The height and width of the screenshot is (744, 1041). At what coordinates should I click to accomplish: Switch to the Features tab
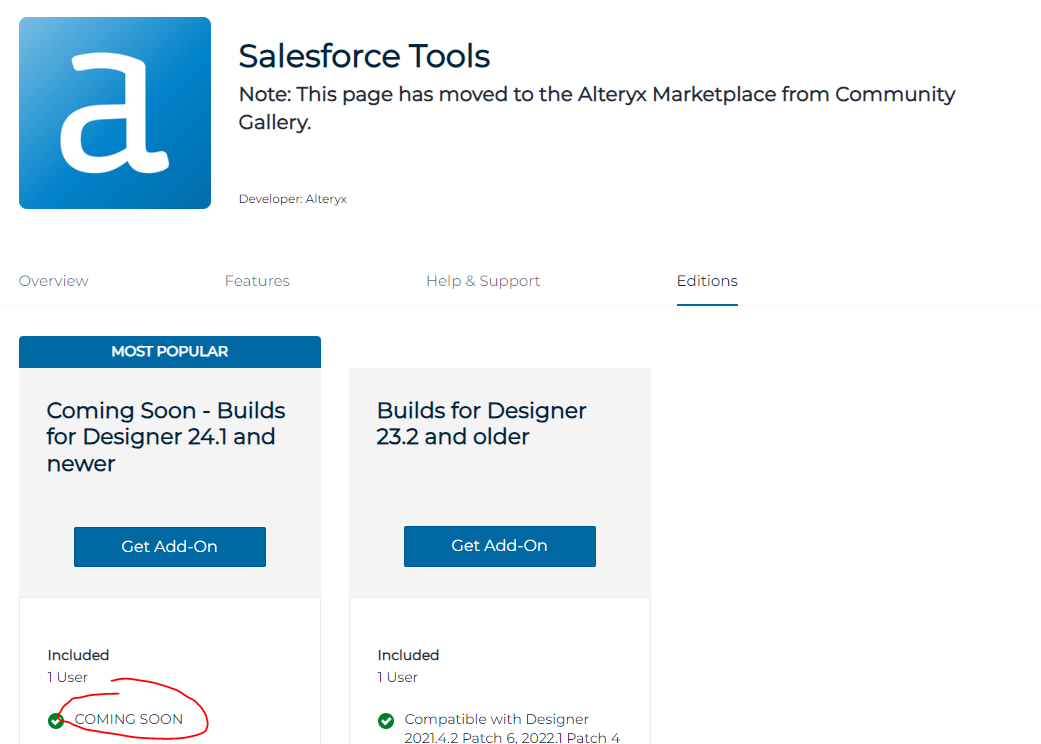(257, 281)
